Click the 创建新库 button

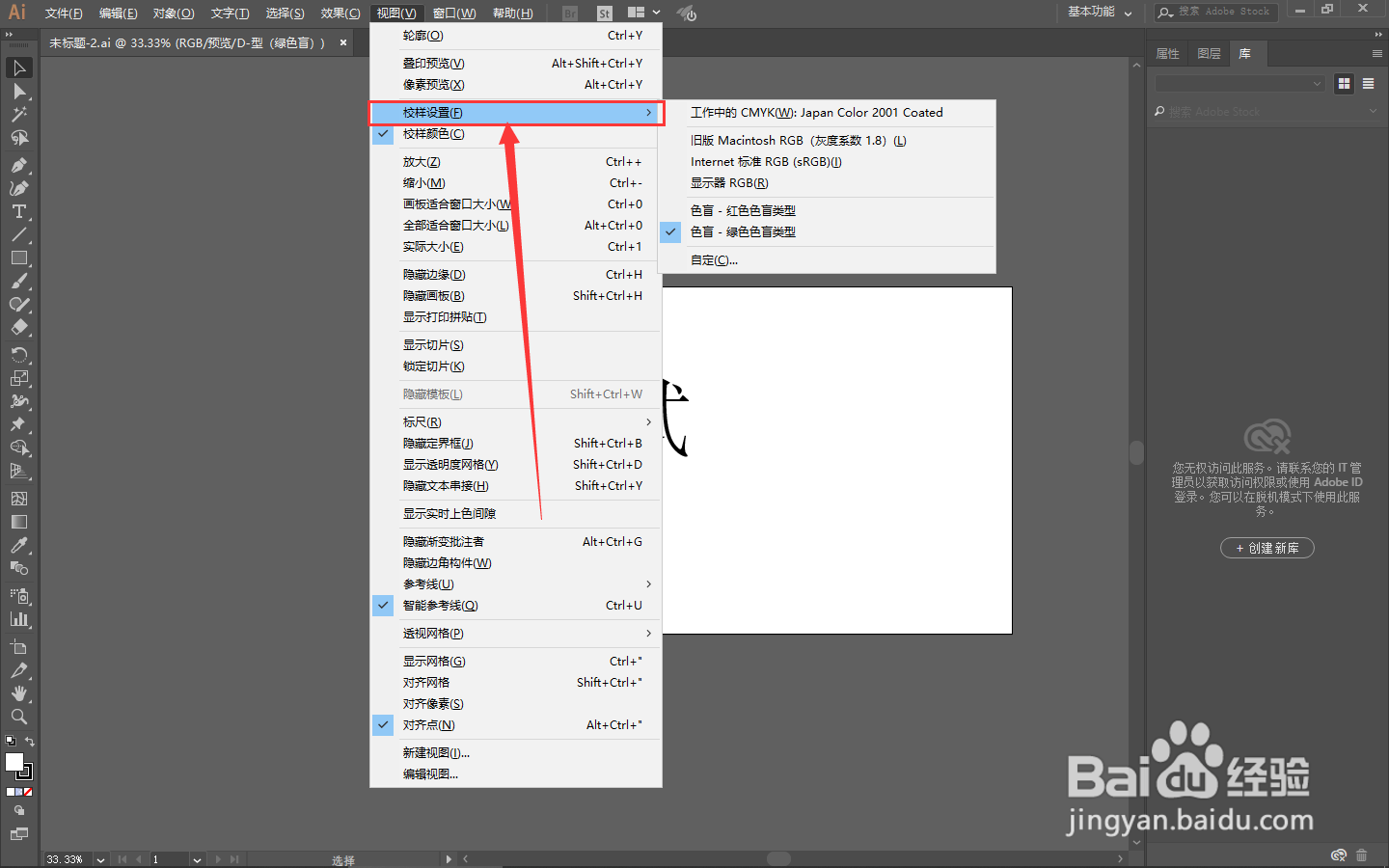click(x=1266, y=548)
